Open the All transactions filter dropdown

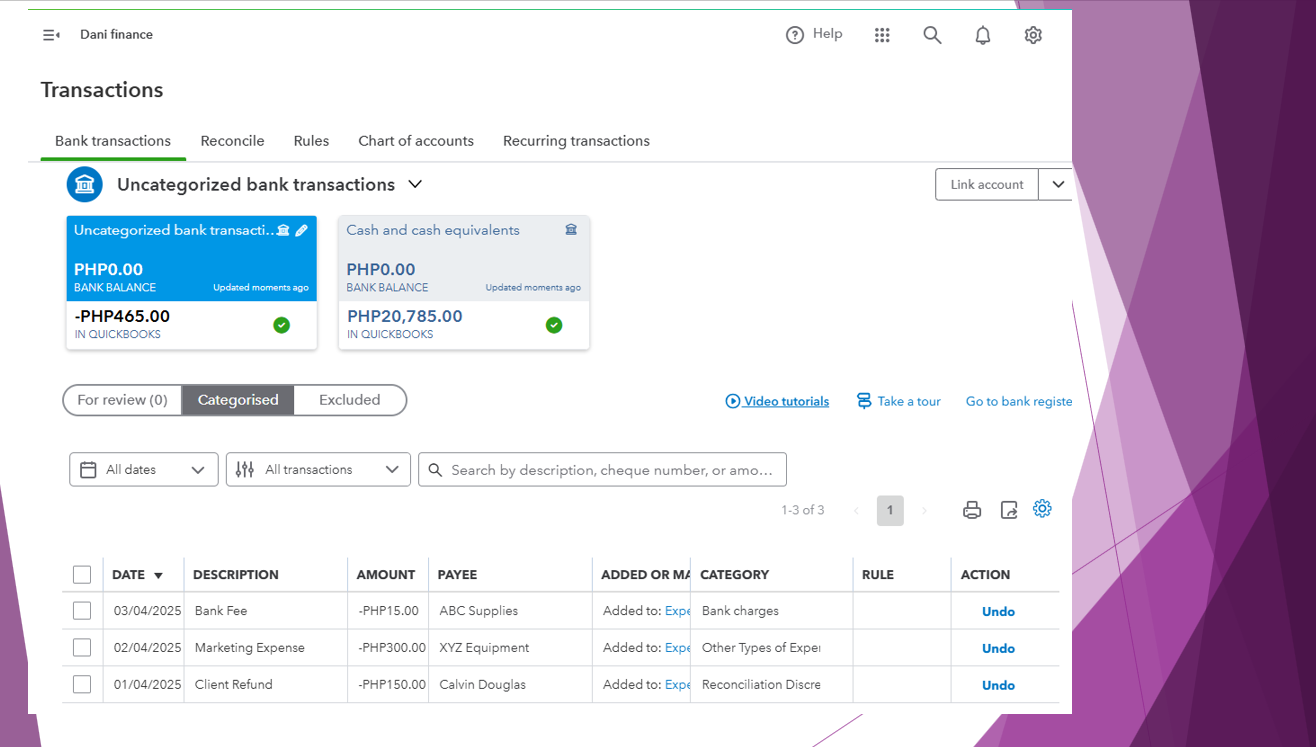pyautogui.click(x=318, y=470)
